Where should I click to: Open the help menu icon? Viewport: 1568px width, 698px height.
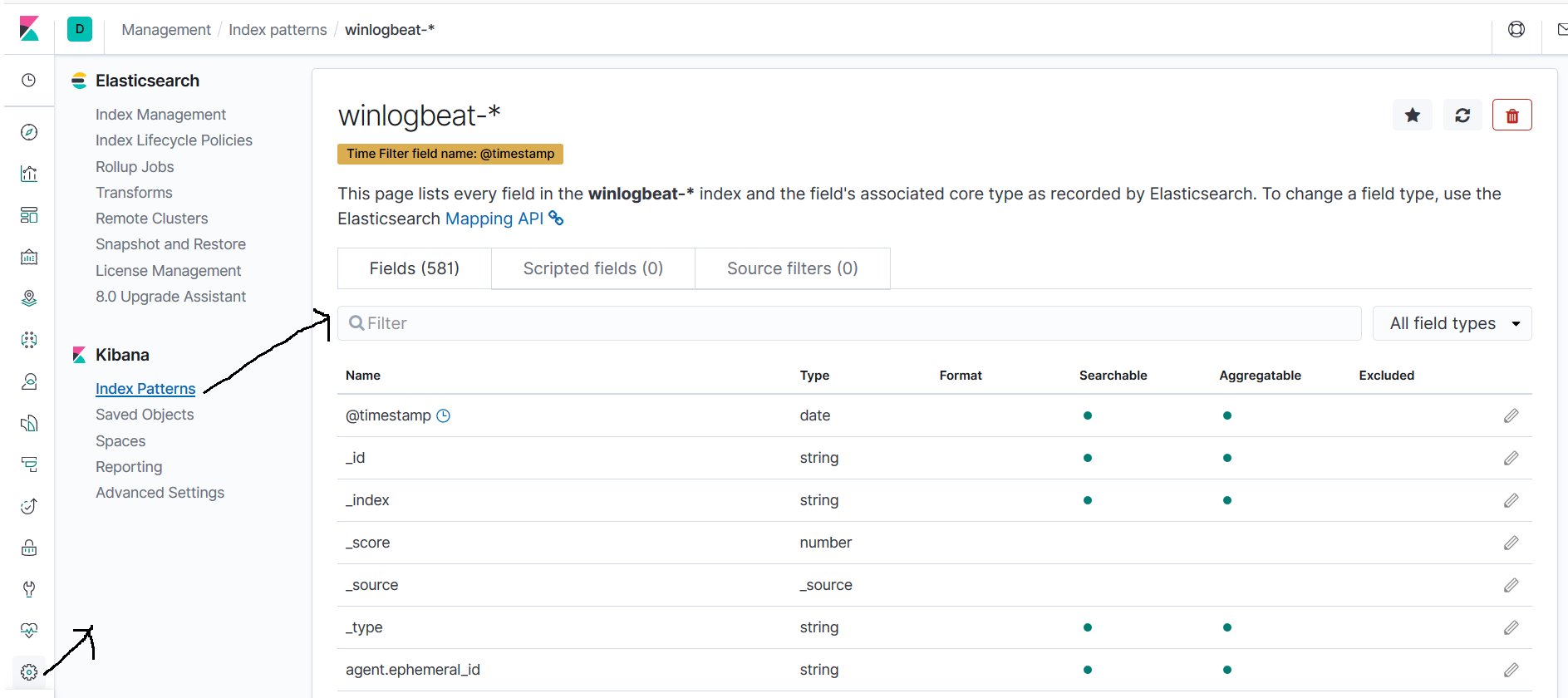(1516, 29)
